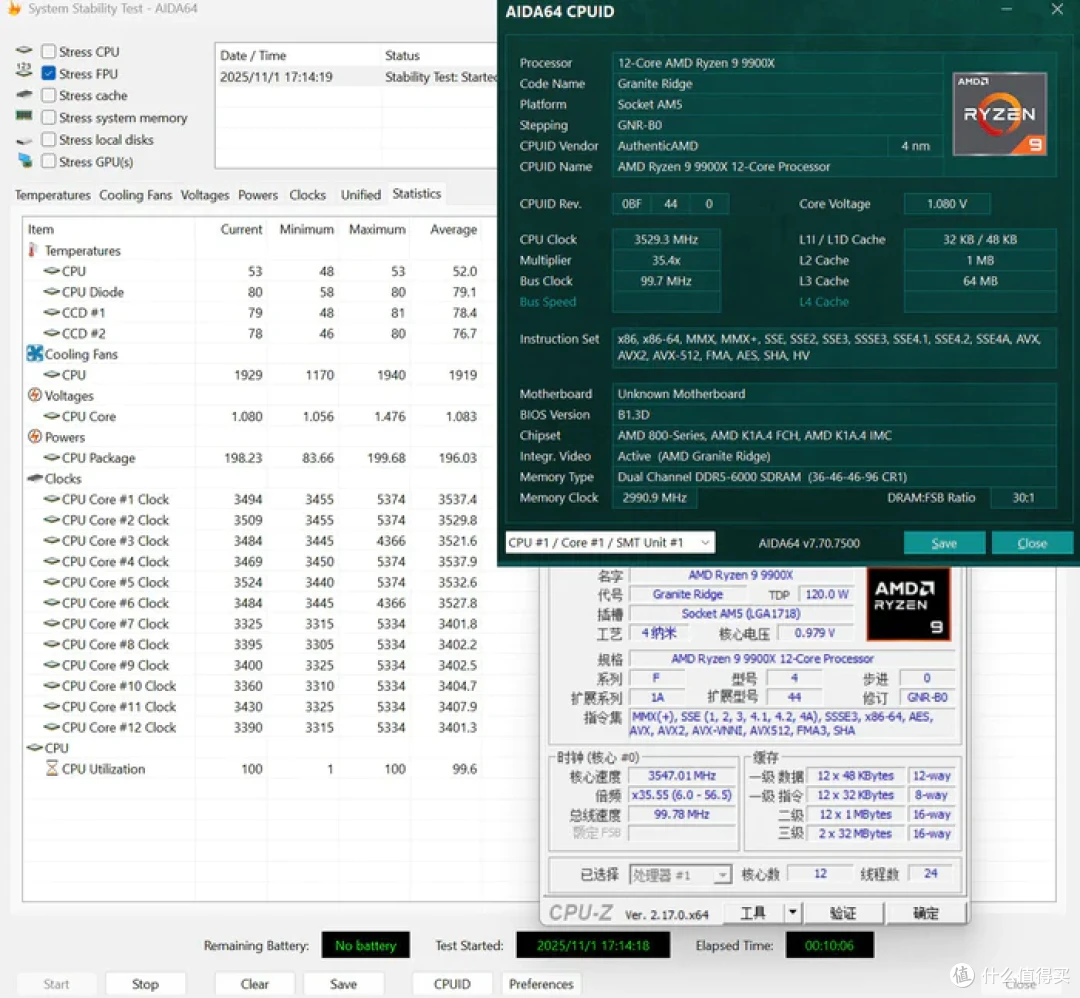The width and height of the screenshot is (1080, 998).
Task: Click the Average column header
Action: point(453,229)
